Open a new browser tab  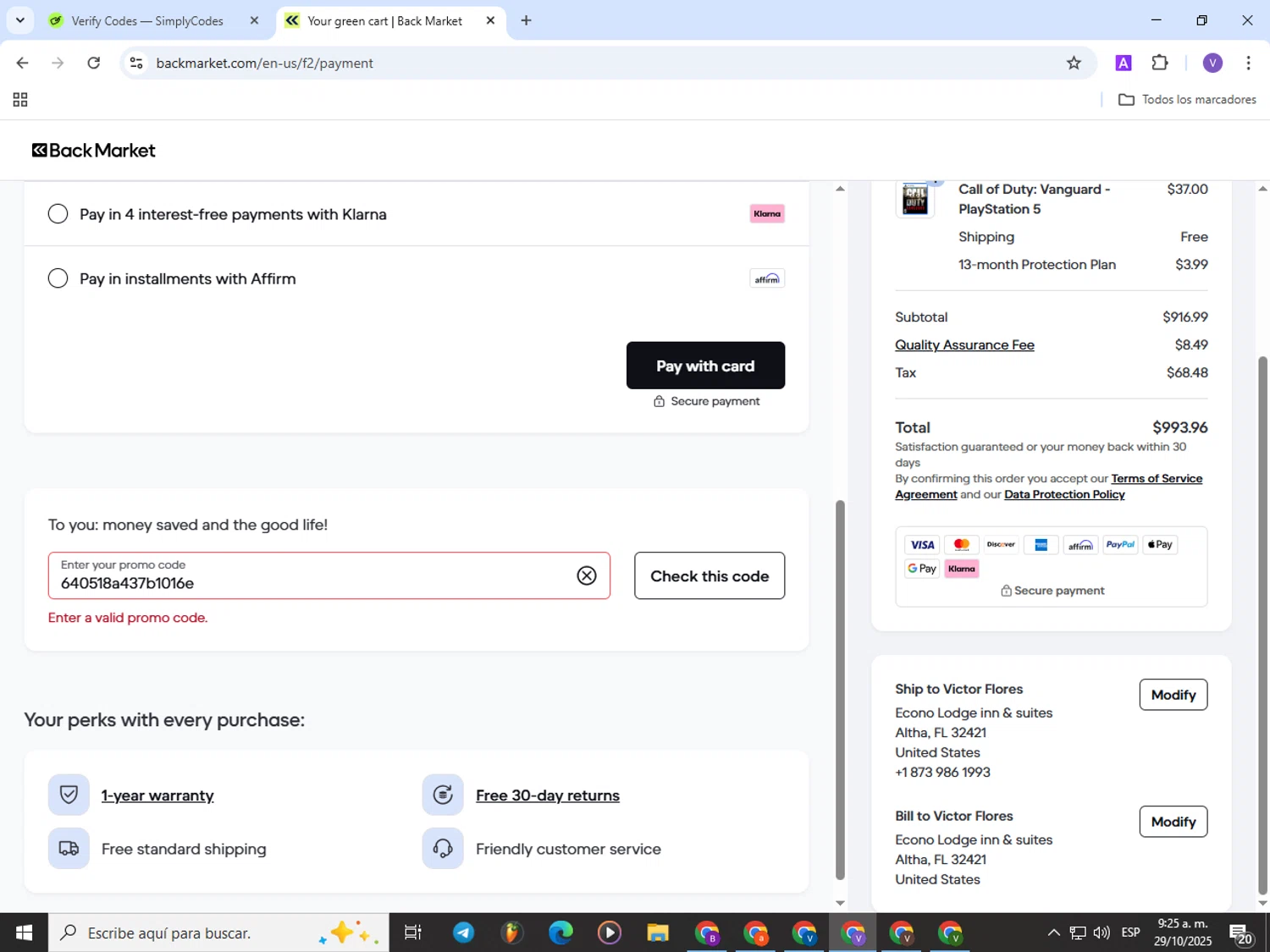point(526,20)
